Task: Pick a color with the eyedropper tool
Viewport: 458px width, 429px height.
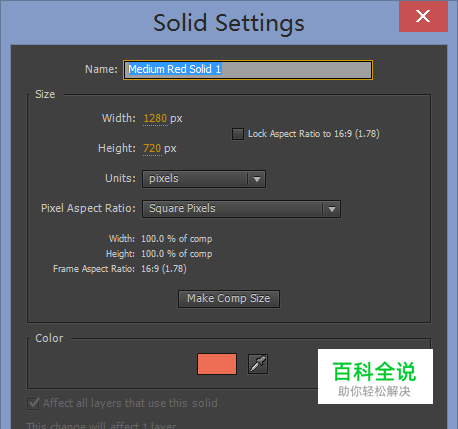Action: pos(258,364)
